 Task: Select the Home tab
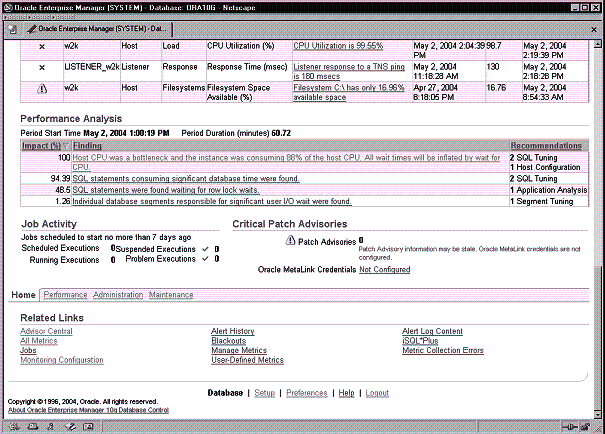click(x=23, y=295)
